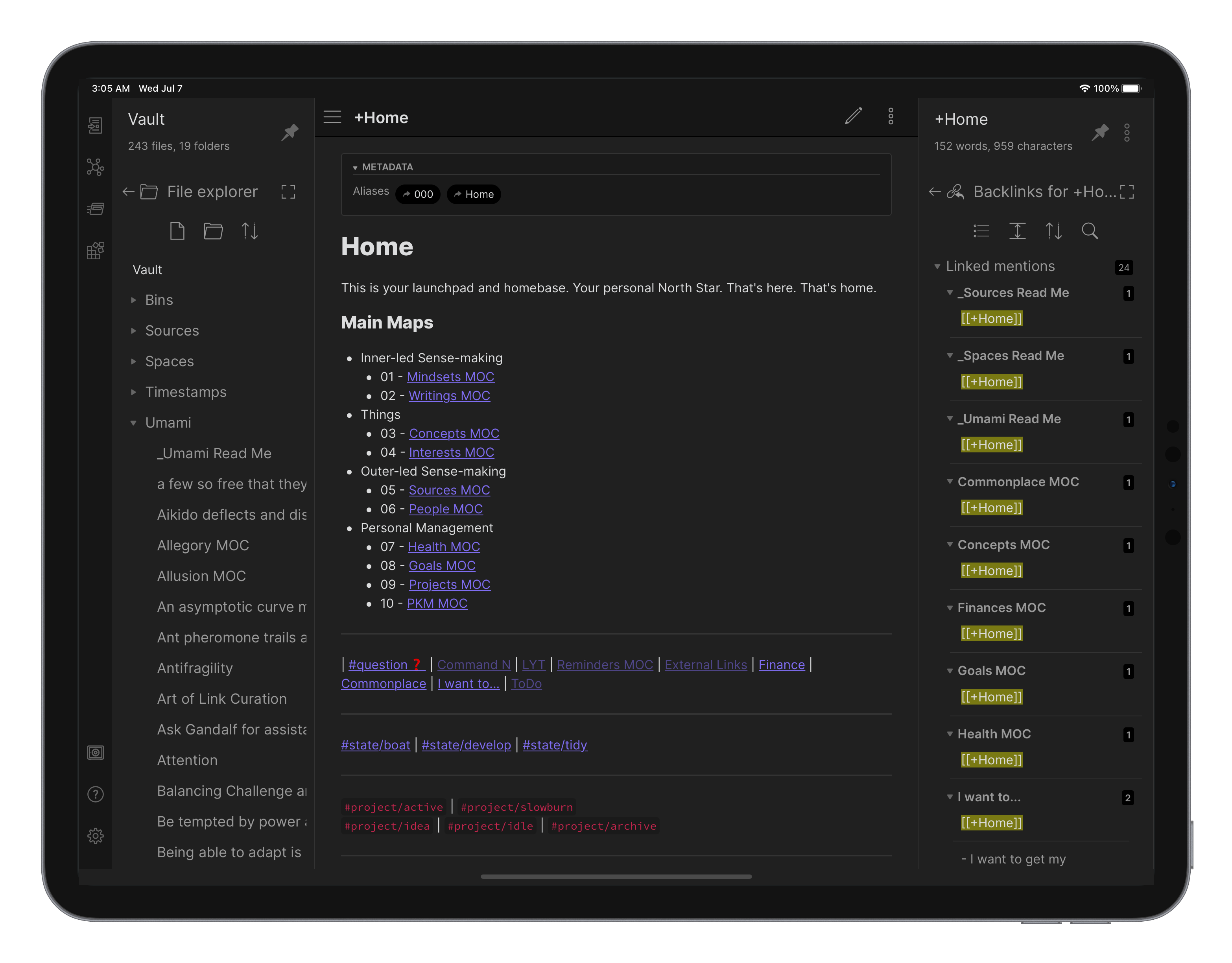1232x963 pixels.
Task: Click the hamburger menu beside +Home title
Action: click(332, 117)
